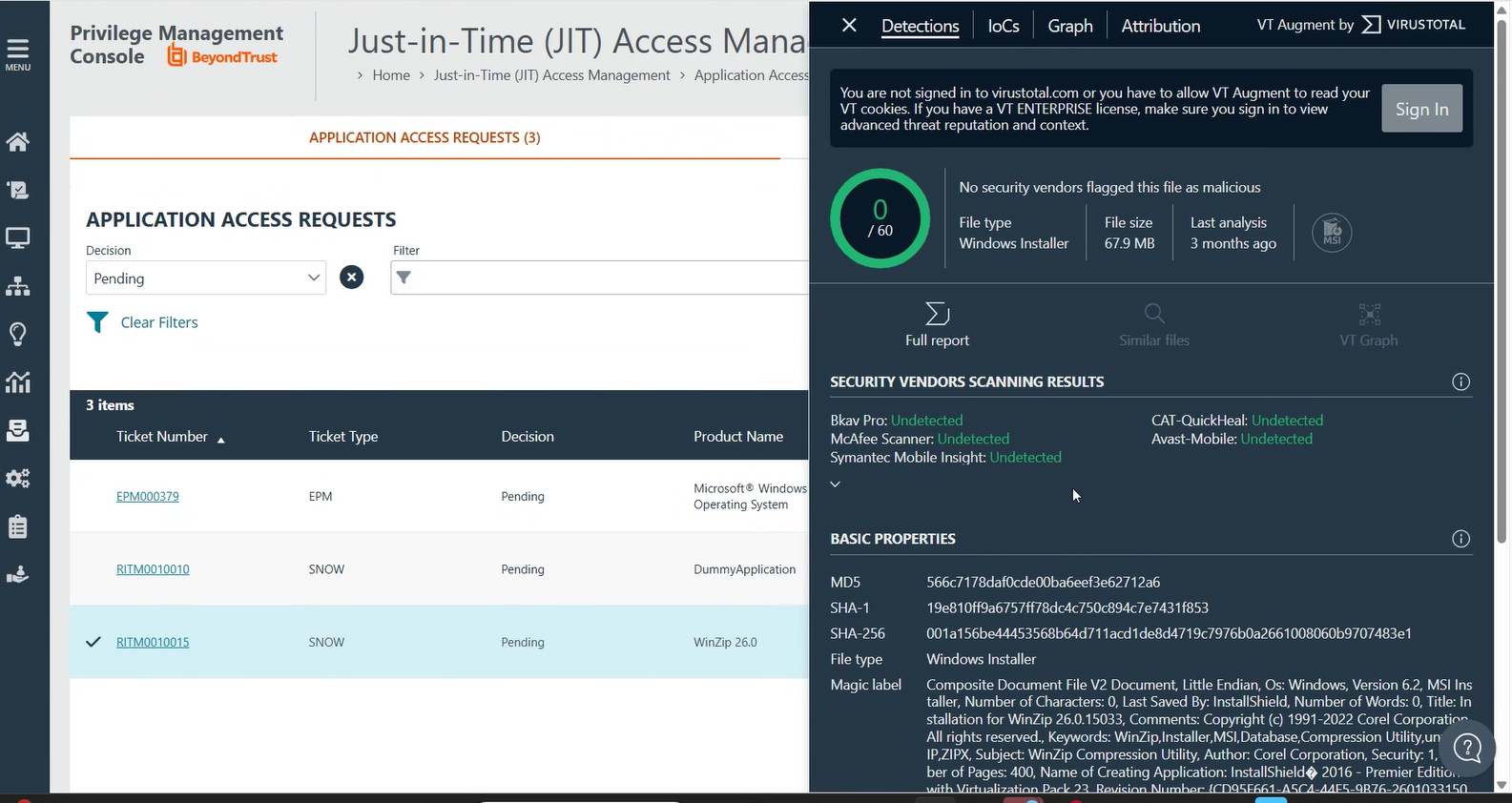Click the funnel icon in Filter field
The image size is (1512, 803).
(x=404, y=278)
